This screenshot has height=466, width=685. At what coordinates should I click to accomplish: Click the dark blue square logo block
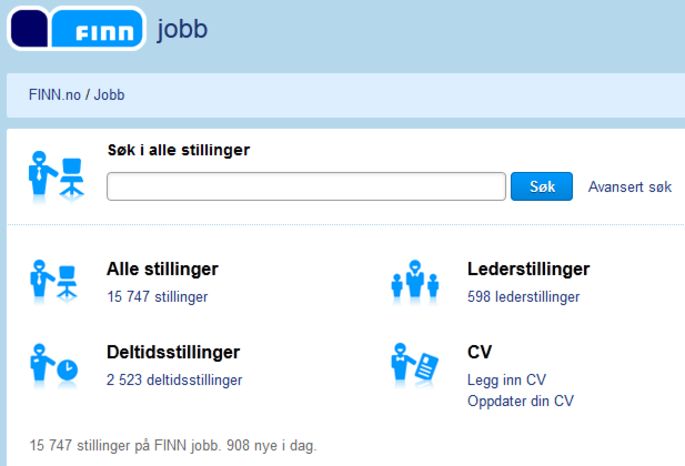tap(29, 29)
